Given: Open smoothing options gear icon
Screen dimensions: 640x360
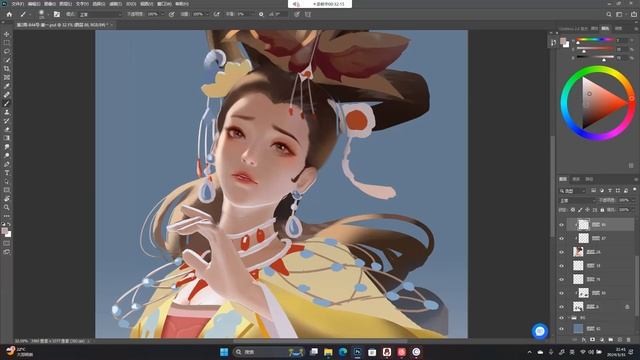Looking at the screenshot, I should click(x=261, y=14).
